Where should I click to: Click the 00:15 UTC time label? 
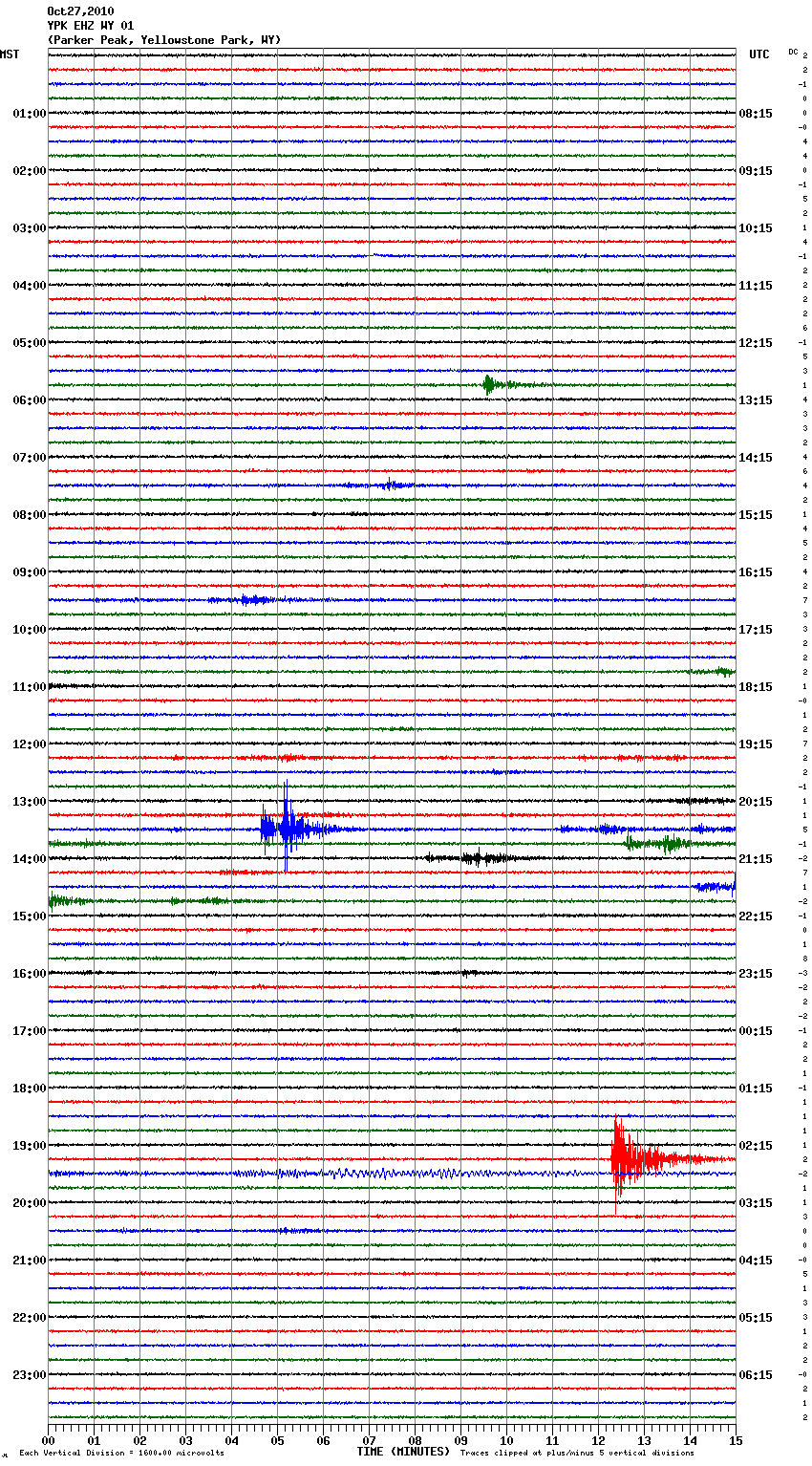[756, 1031]
